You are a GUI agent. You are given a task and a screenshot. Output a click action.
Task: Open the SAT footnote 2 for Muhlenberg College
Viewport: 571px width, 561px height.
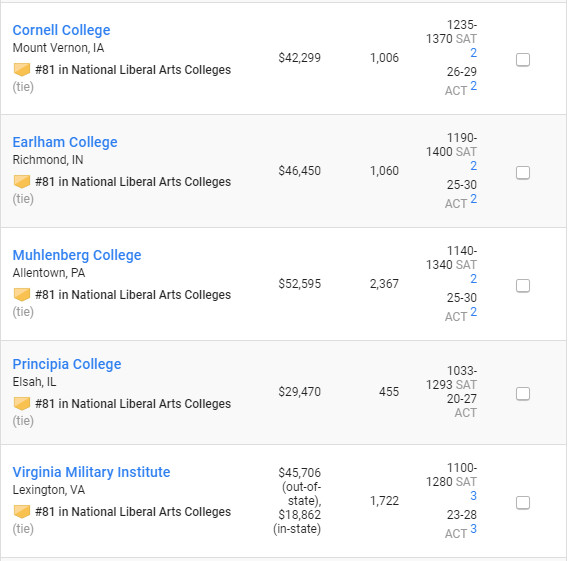[x=473, y=279]
